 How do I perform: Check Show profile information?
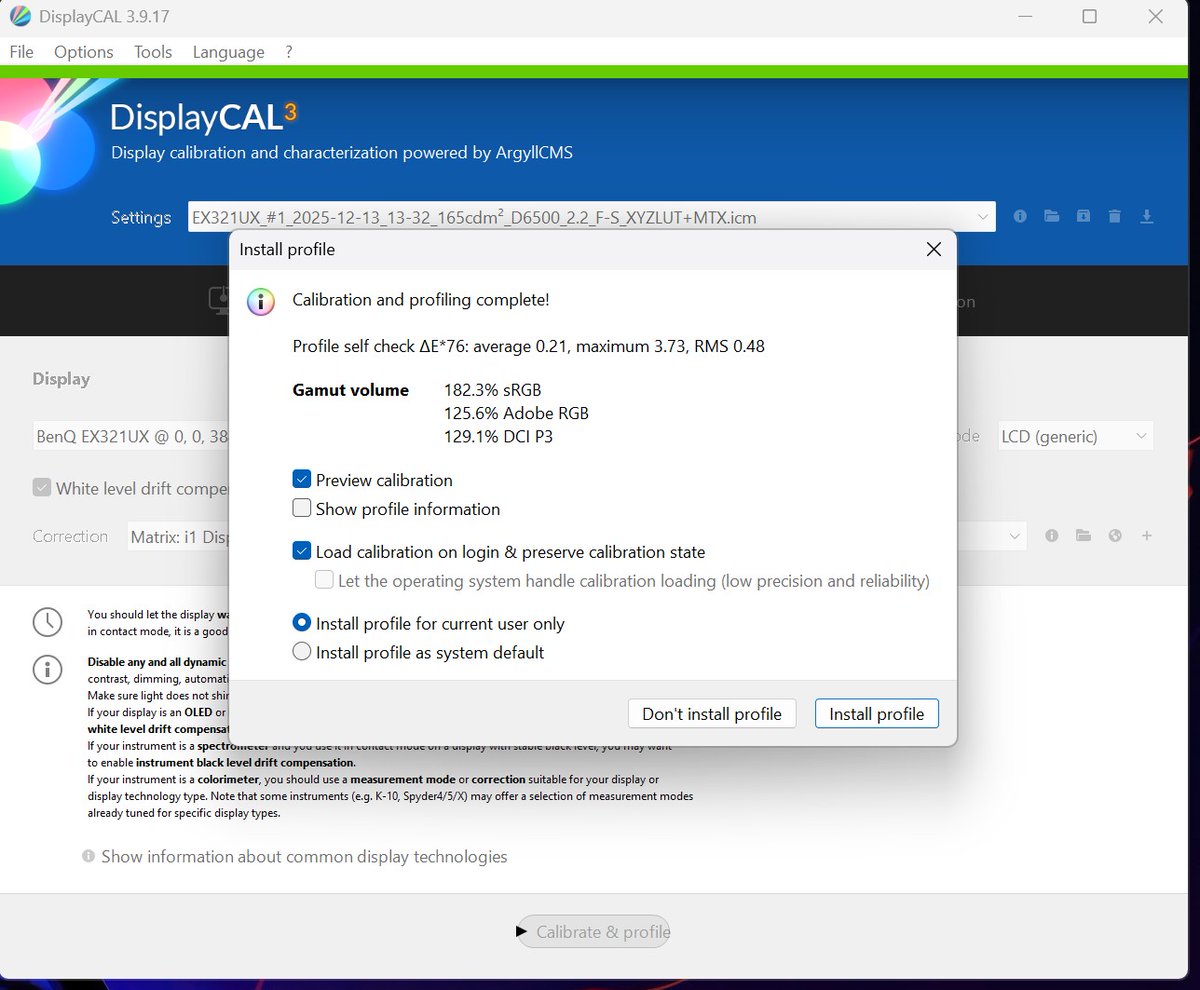302,509
